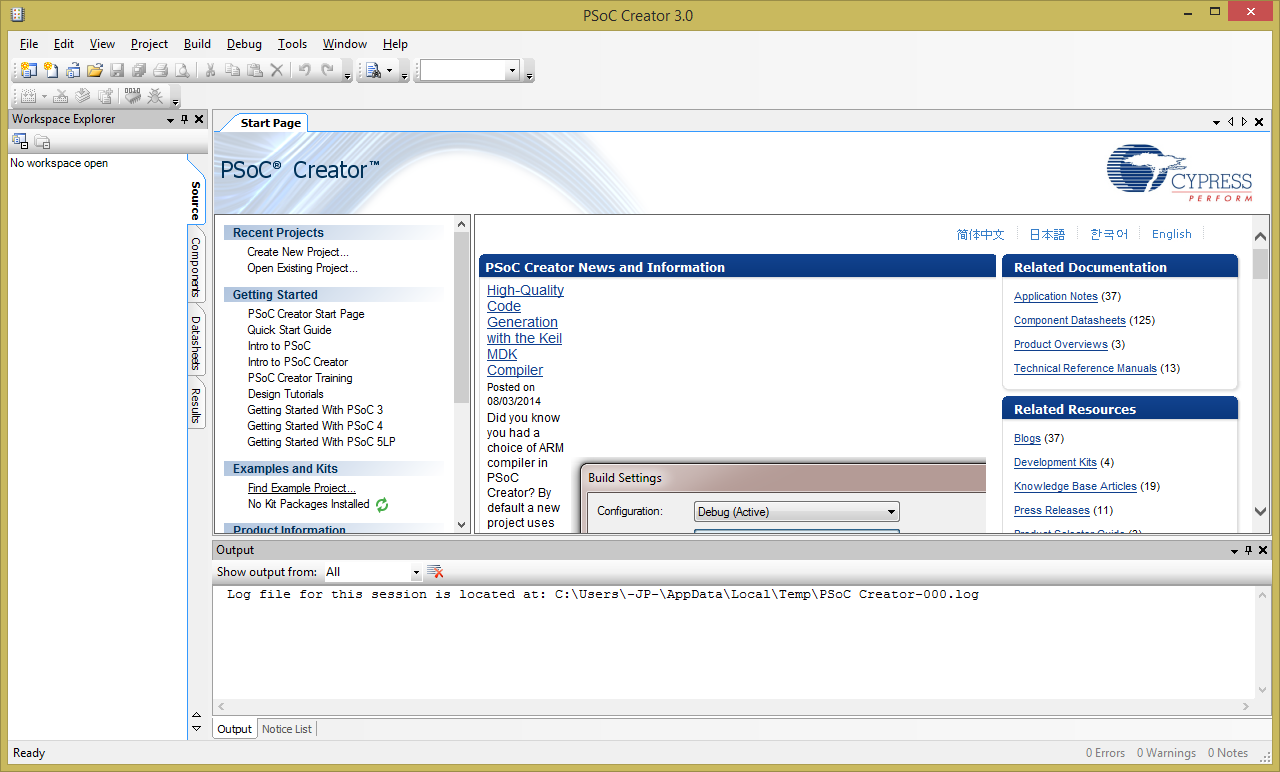The height and width of the screenshot is (772, 1280).
Task: Click the Open folder toolbar icon
Action: (95, 70)
